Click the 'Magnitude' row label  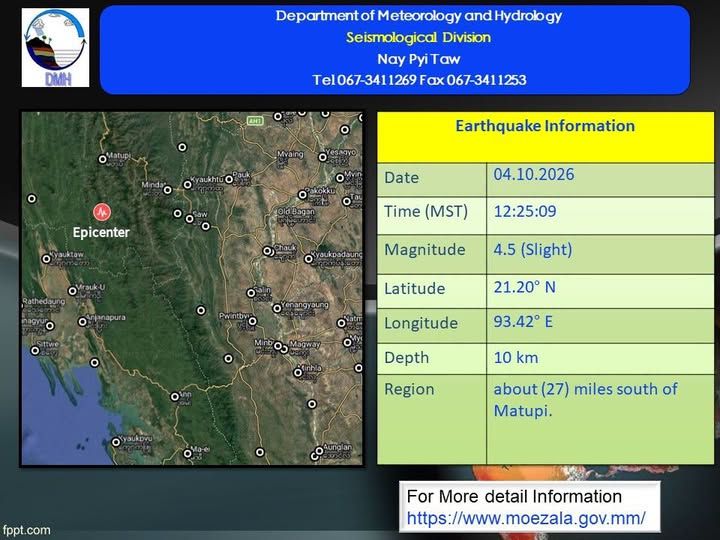point(425,250)
